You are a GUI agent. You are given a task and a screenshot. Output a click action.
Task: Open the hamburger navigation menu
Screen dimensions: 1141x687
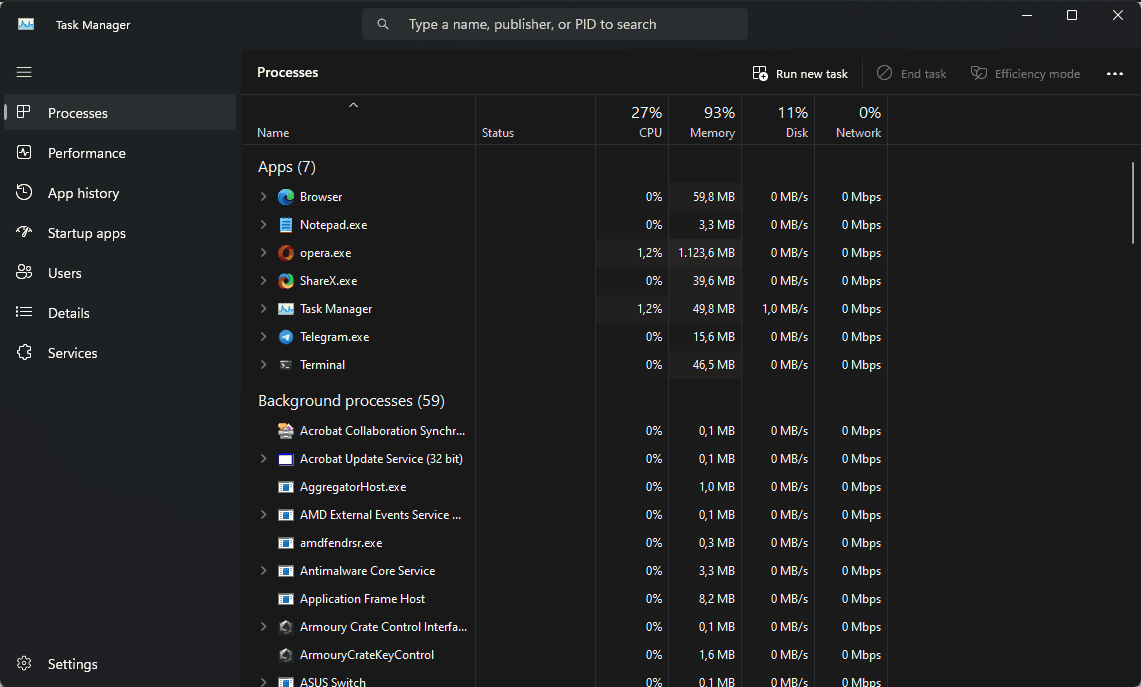click(24, 72)
